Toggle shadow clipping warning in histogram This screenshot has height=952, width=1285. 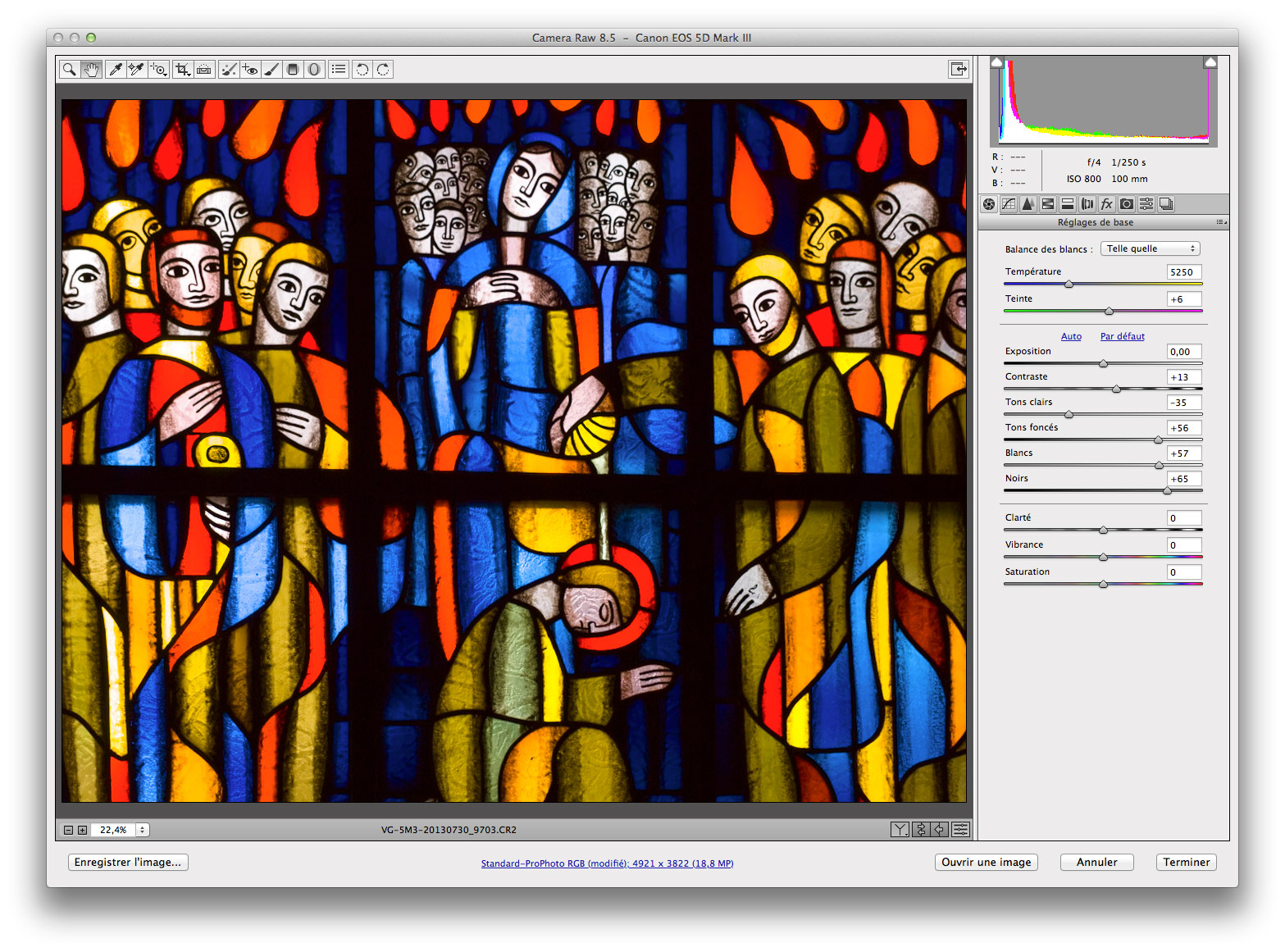click(x=997, y=62)
